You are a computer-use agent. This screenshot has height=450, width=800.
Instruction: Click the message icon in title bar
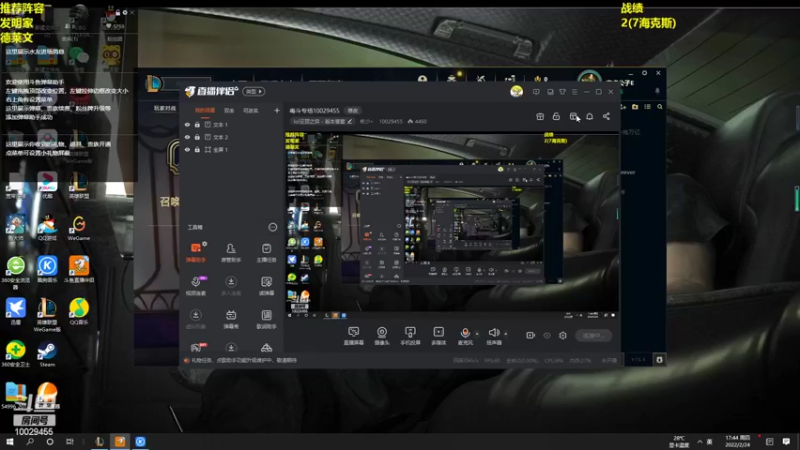pos(536,92)
